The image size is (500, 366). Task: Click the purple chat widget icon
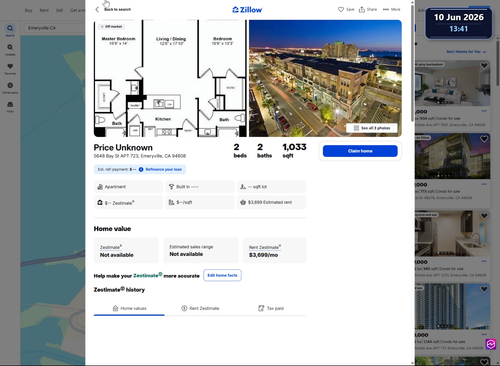point(491,344)
